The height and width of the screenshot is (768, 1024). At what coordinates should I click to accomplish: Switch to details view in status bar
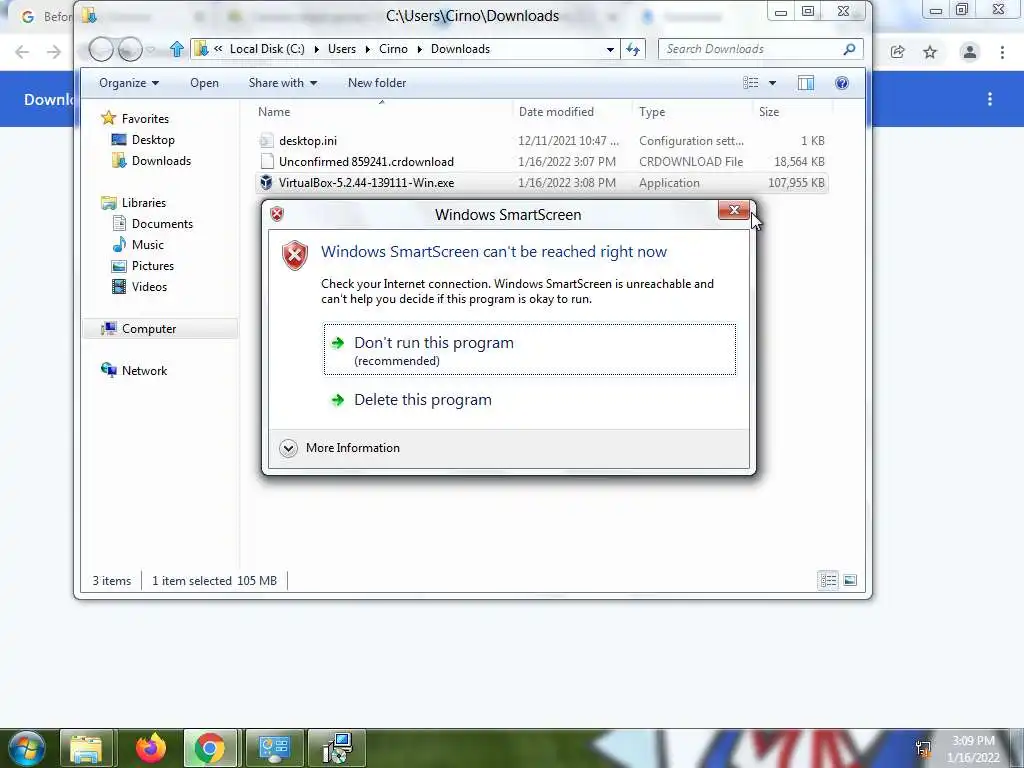(x=828, y=580)
